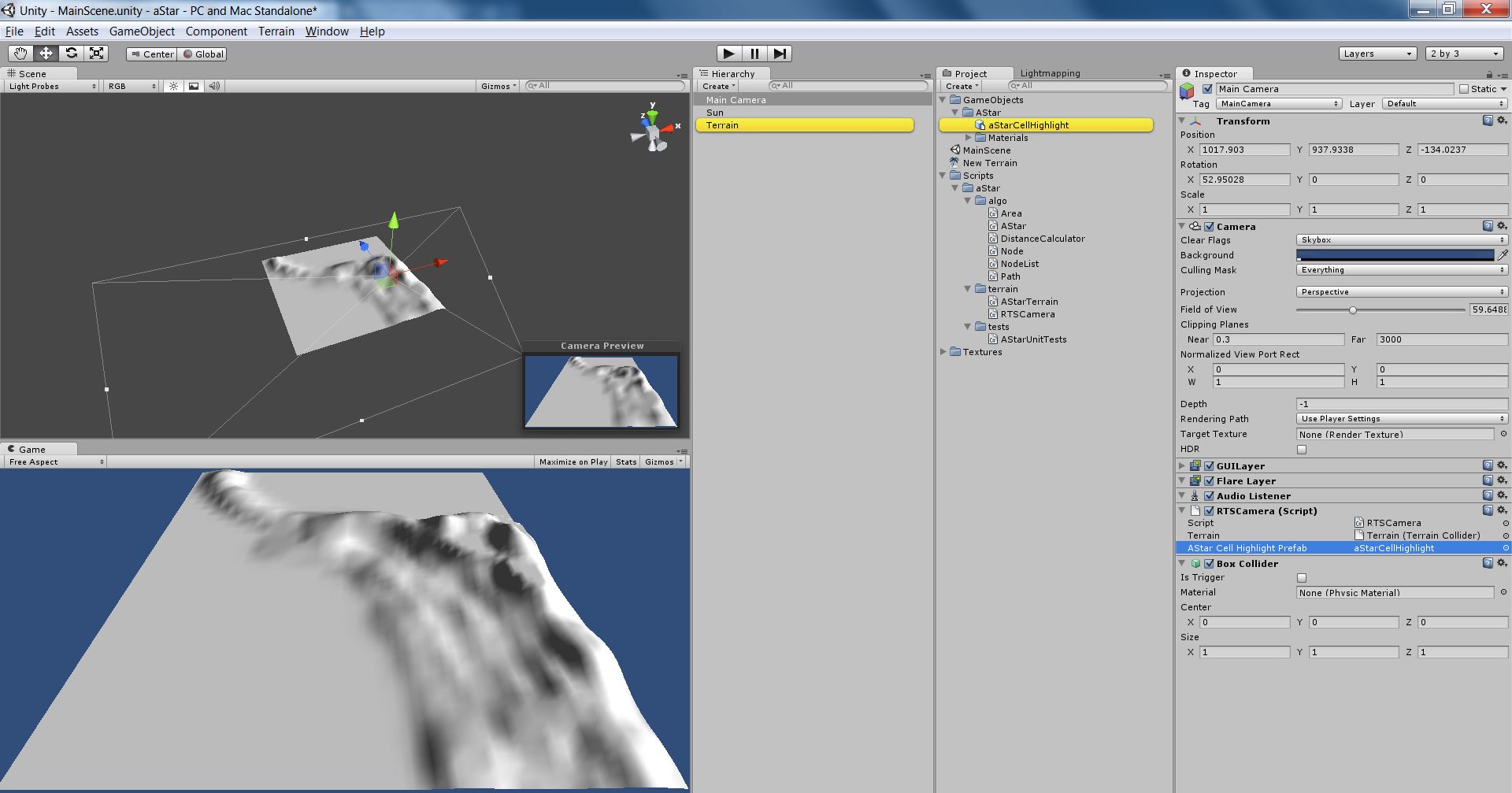Open Camera component gear settings

1502,226
